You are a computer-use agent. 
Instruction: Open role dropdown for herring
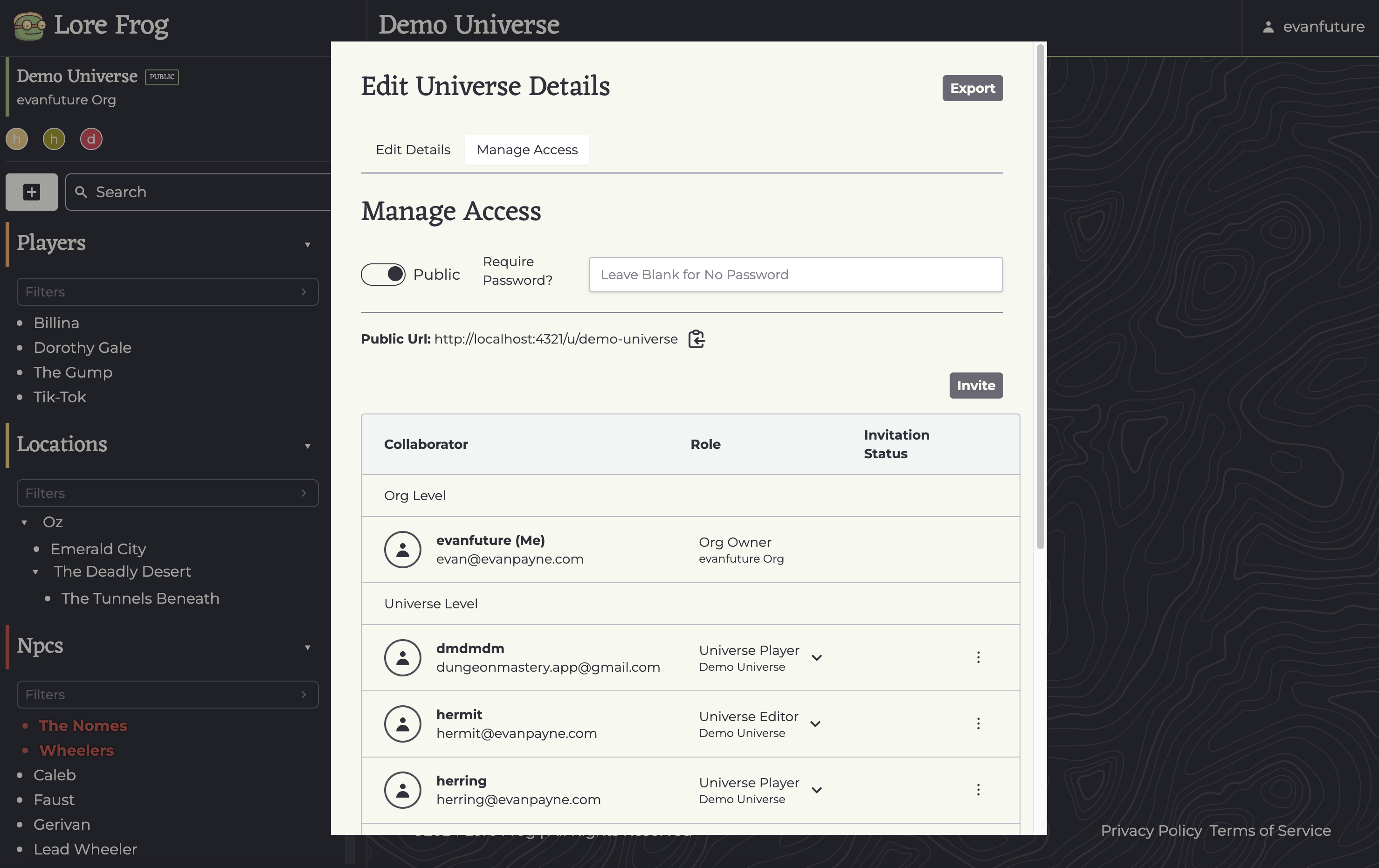click(817, 790)
